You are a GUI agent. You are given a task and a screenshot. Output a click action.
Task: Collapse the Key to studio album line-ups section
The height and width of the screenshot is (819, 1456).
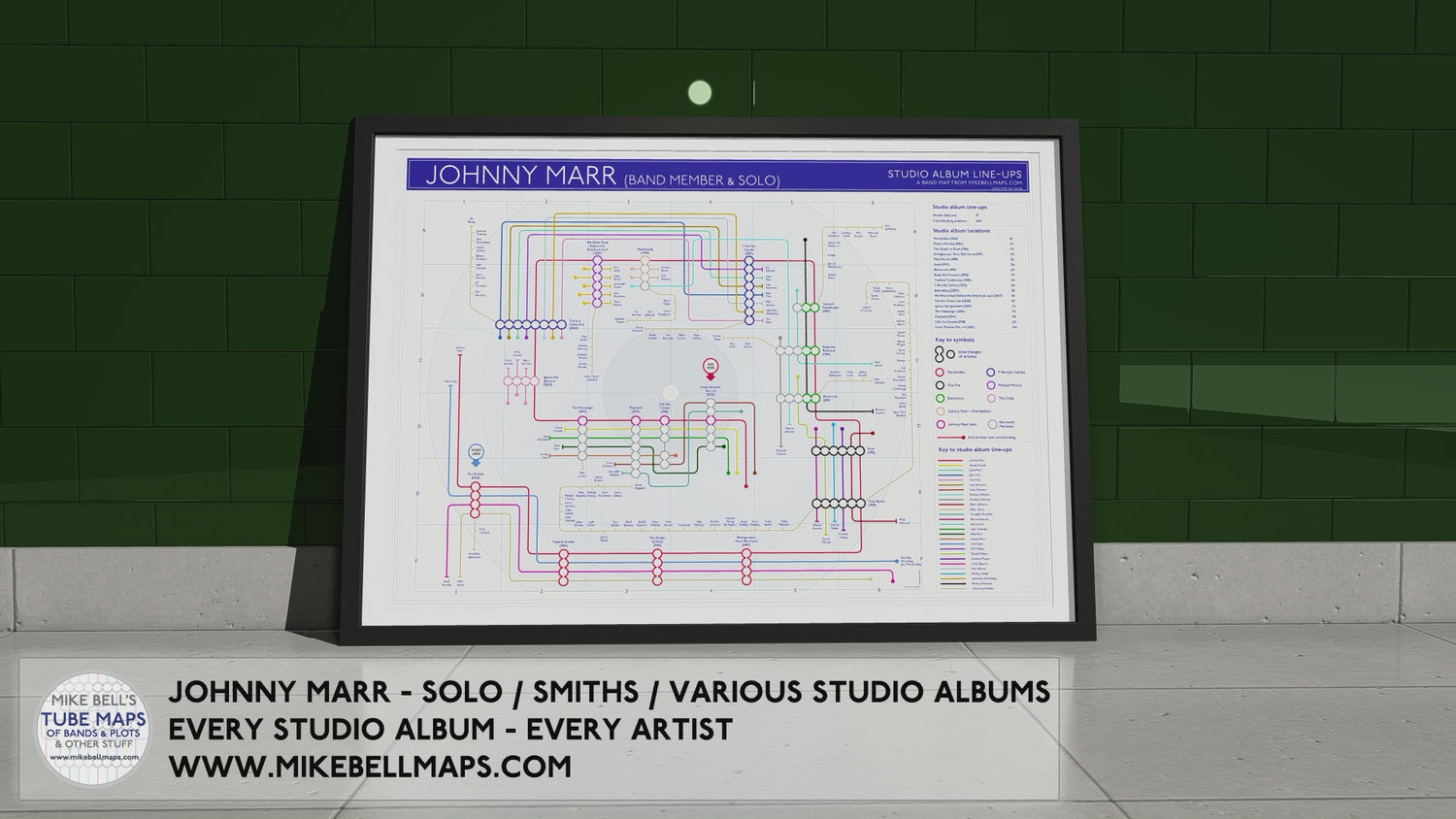tap(976, 449)
